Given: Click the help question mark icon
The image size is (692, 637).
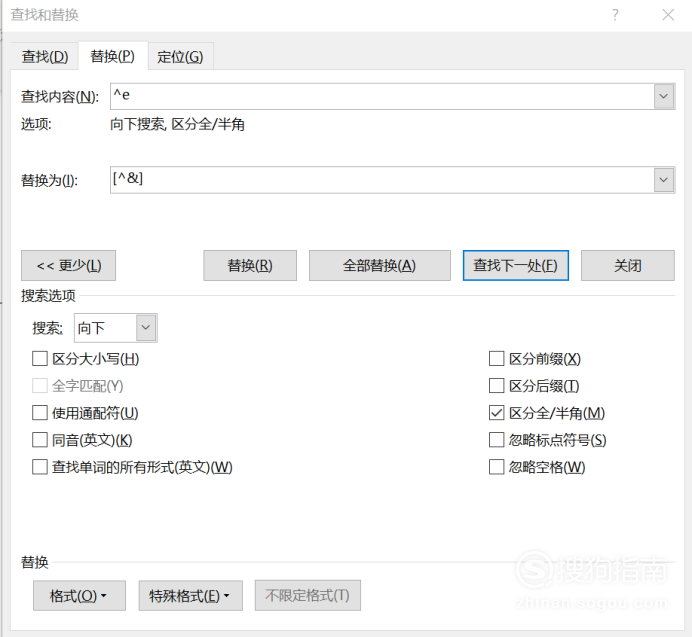Looking at the screenshot, I should (x=615, y=15).
